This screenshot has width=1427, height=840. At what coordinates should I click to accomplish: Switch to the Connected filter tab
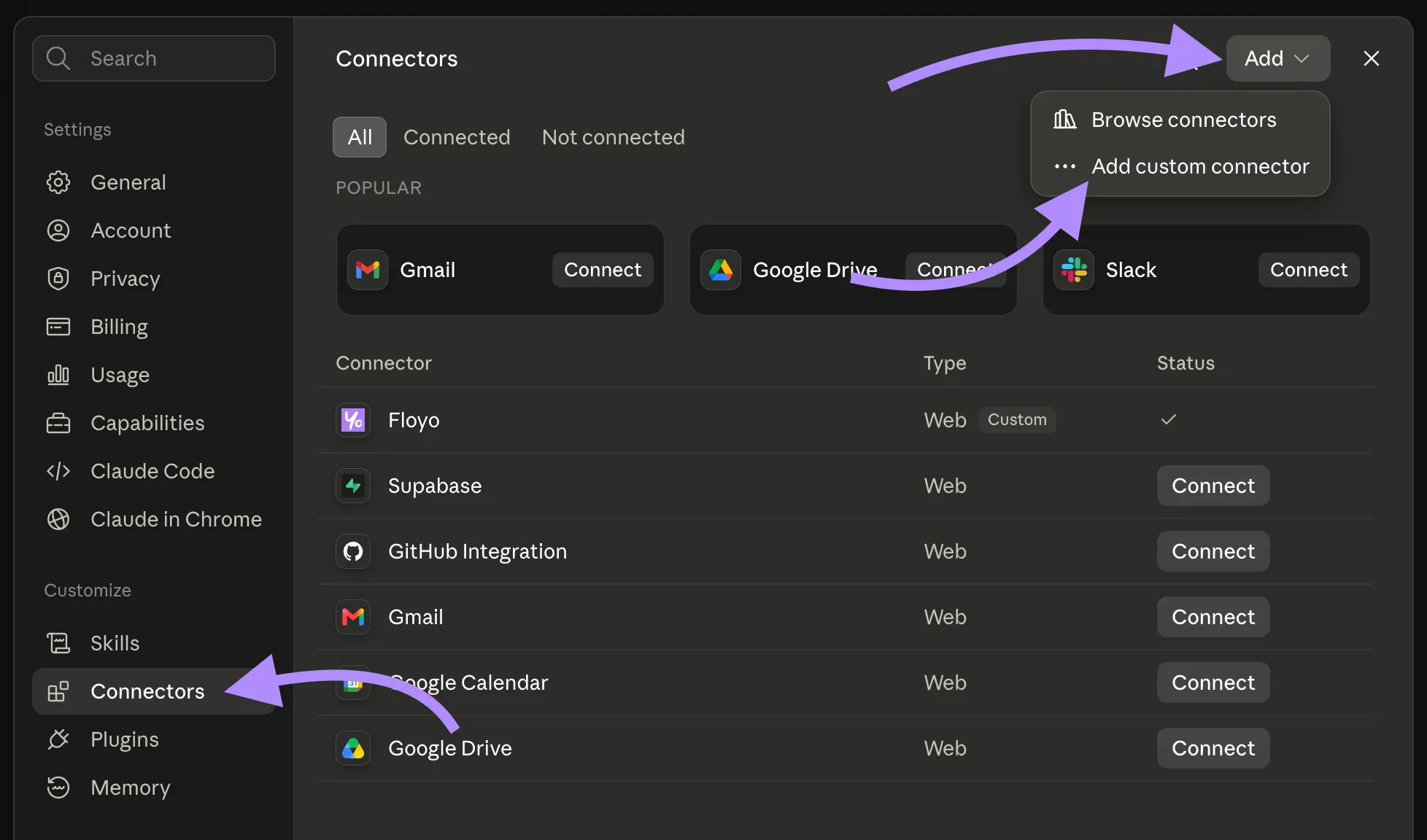point(457,137)
